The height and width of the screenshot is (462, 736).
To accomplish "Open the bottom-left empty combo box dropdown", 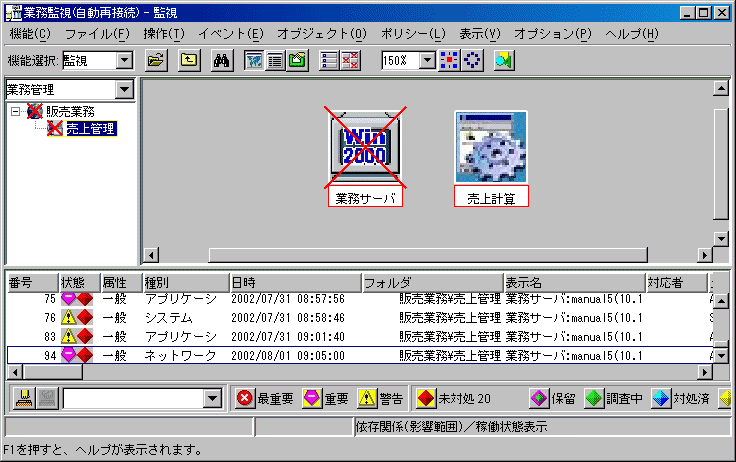I will [213, 399].
